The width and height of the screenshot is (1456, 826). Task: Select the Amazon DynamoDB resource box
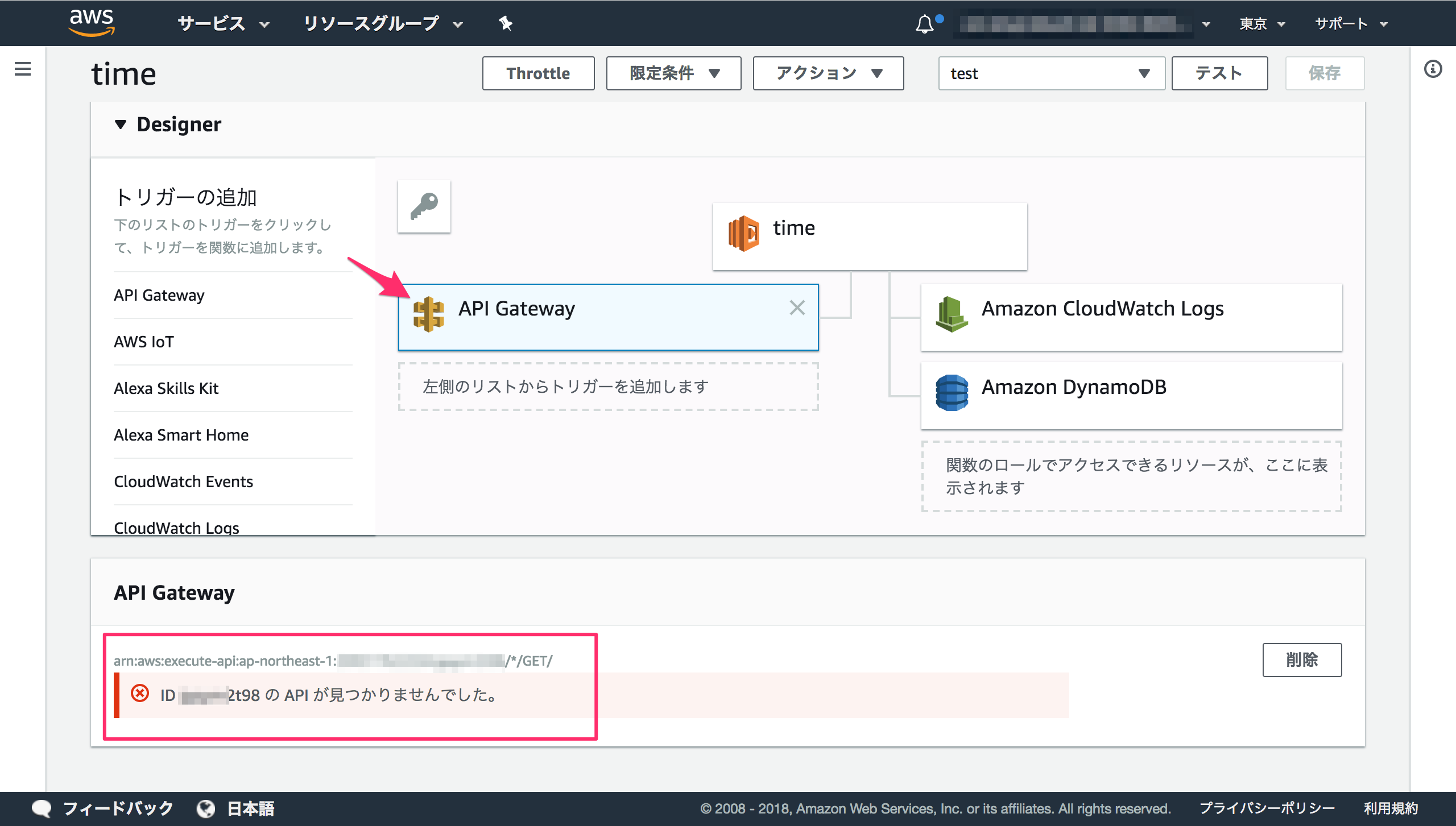click(x=1131, y=395)
